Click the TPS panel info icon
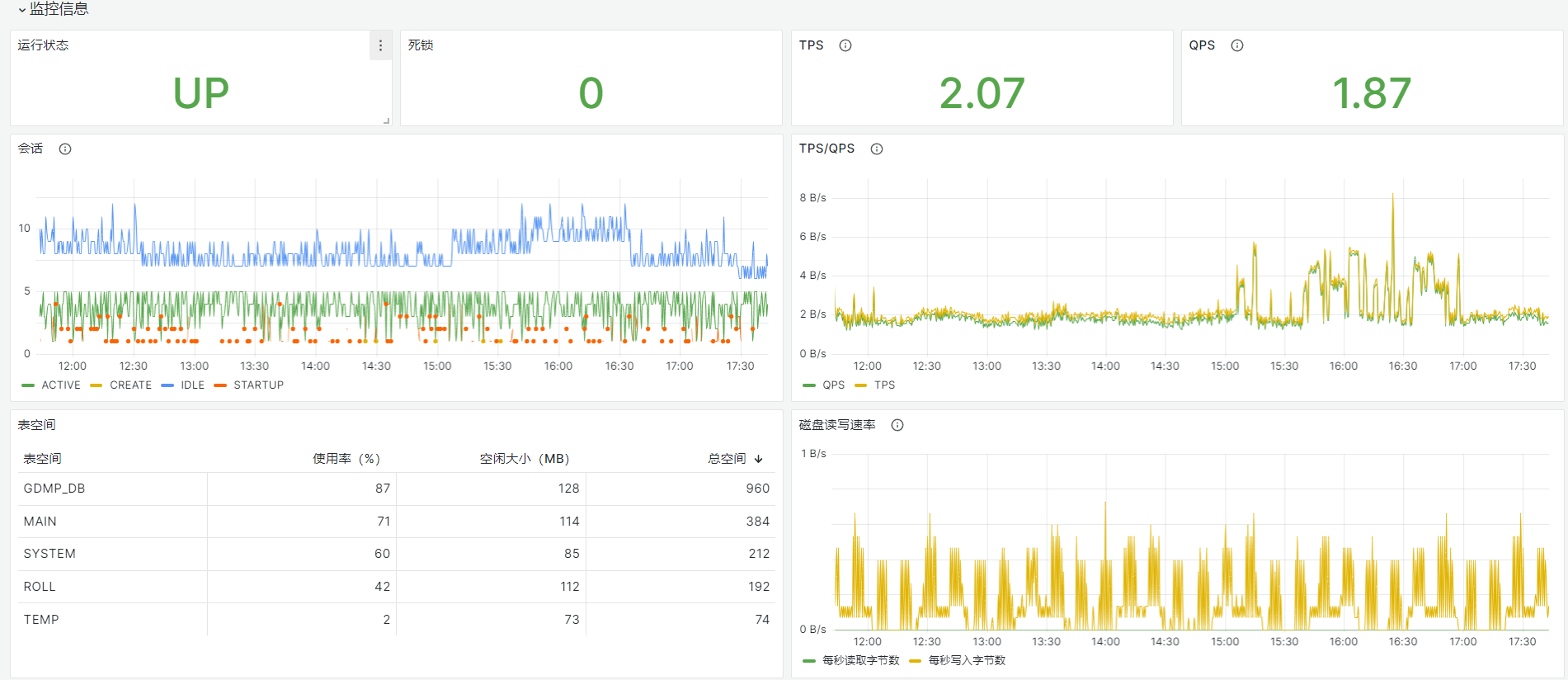The height and width of the screenshot is (680, 1568). 845,45
